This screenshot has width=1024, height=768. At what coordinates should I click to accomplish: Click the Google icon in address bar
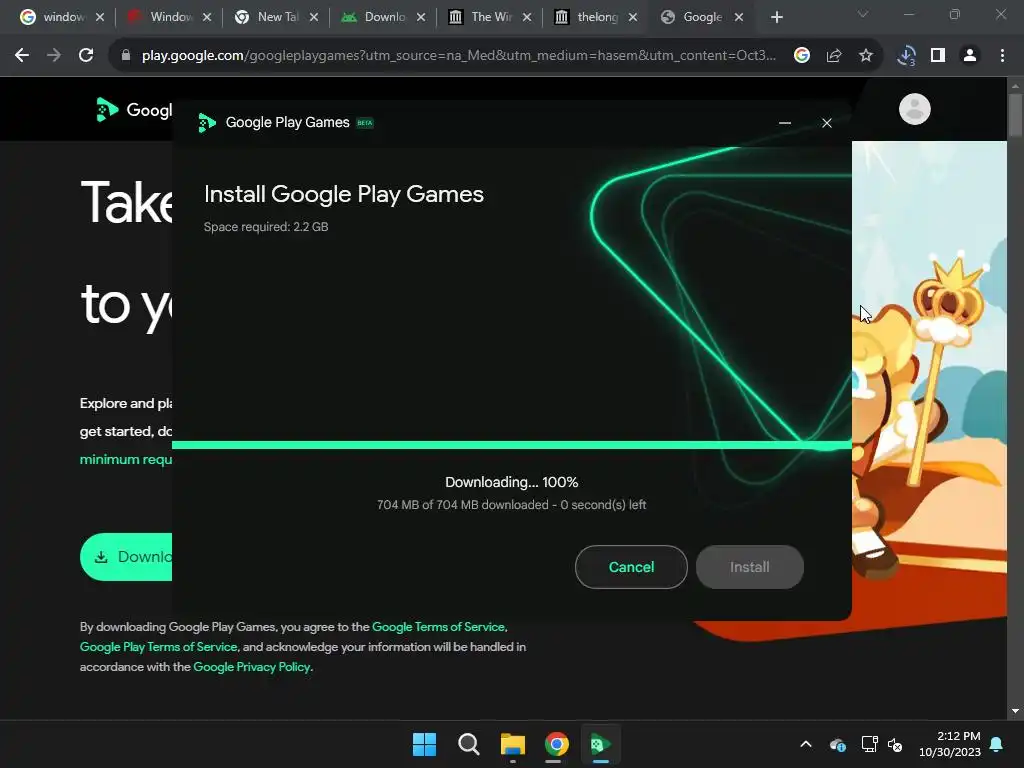point(802,56)
